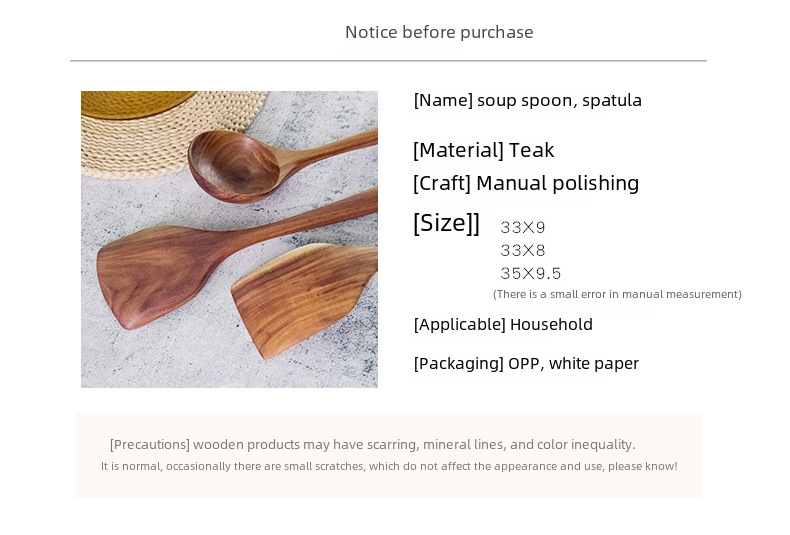Viewport: 790px width, 535px height.
Task: Click the wooden utensils product photo
Action: (229, 239)
